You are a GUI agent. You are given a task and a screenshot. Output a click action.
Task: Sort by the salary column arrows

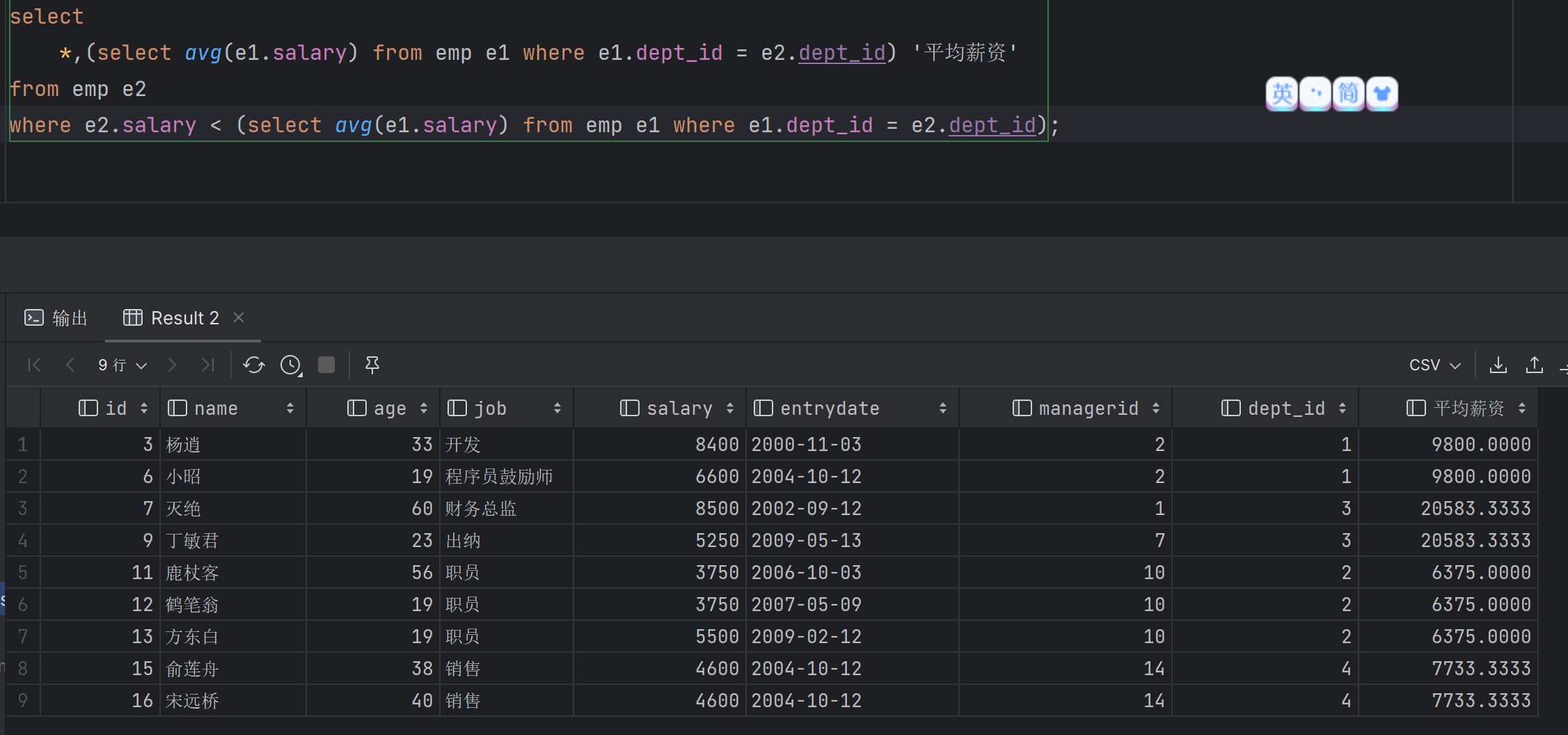click(730, 409)
